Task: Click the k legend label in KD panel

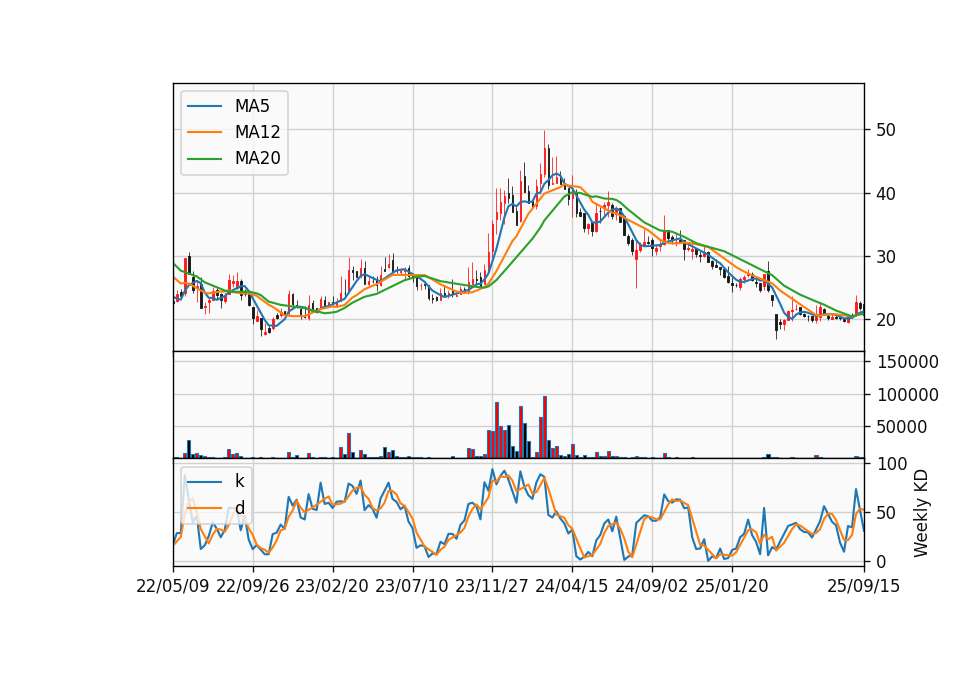Action: pyautogui.click(x=239, y=481)
